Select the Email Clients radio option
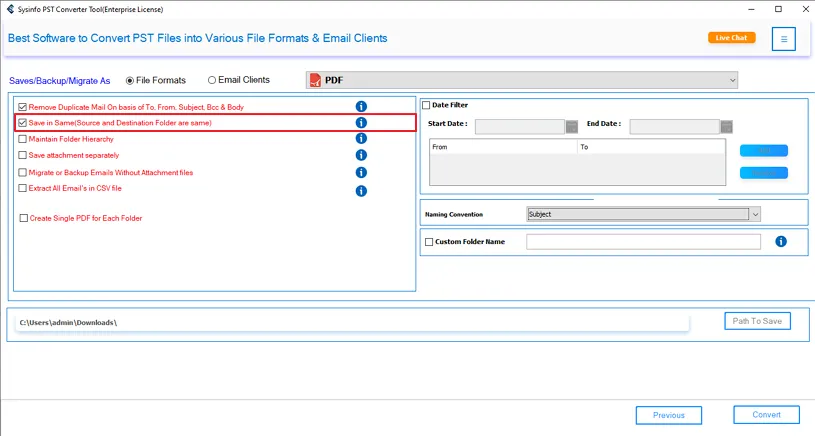This screenshot has width=815, height=436. [x=212, y=80]
